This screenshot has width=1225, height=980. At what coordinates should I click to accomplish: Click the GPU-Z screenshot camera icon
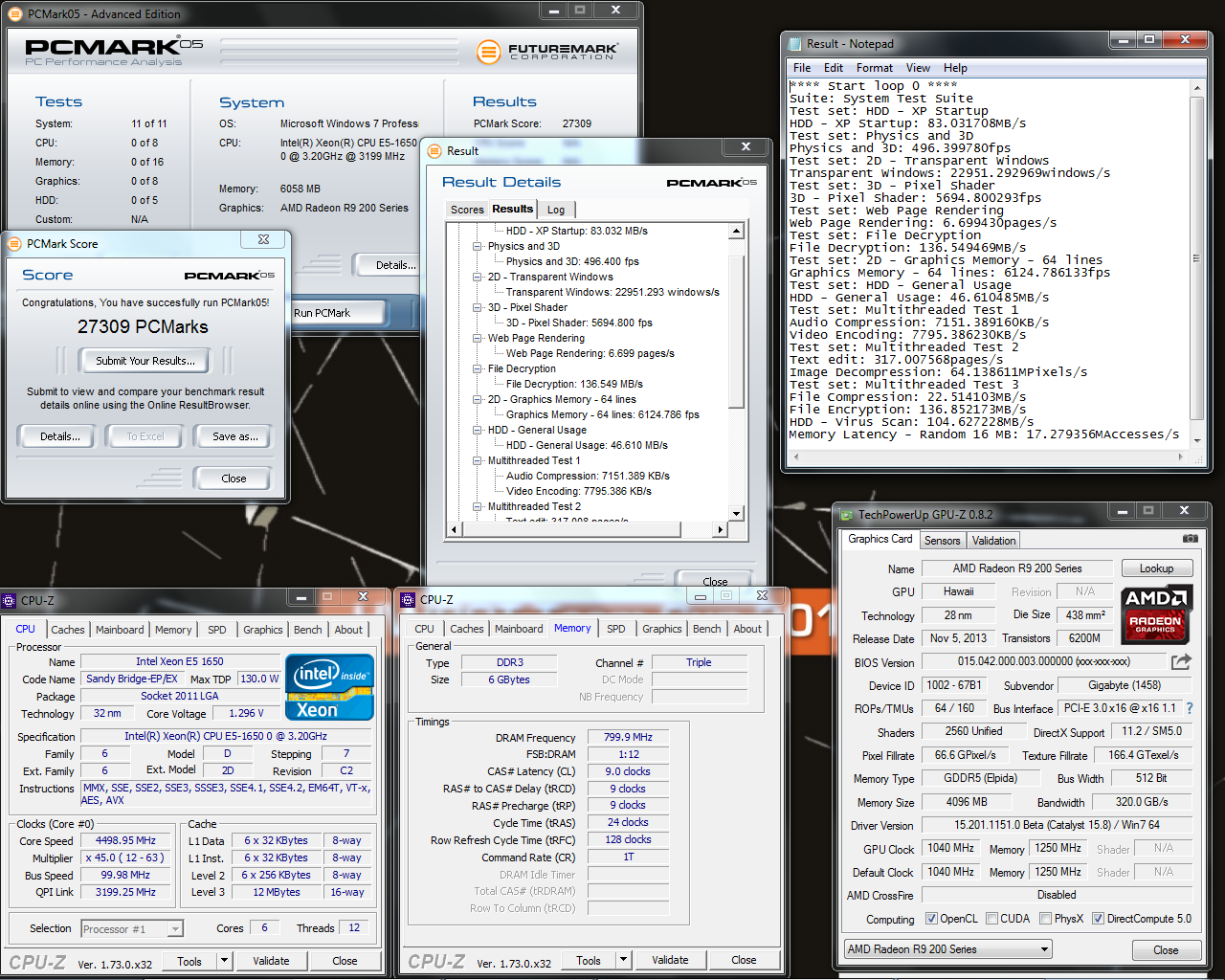[1190, 539]
